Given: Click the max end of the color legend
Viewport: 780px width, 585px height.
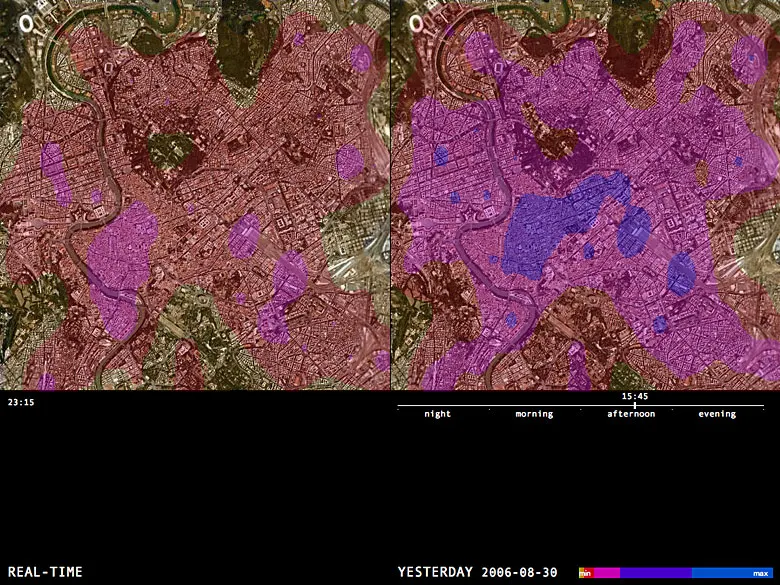Looking at the screenshot, I should (x=760, y=573).
